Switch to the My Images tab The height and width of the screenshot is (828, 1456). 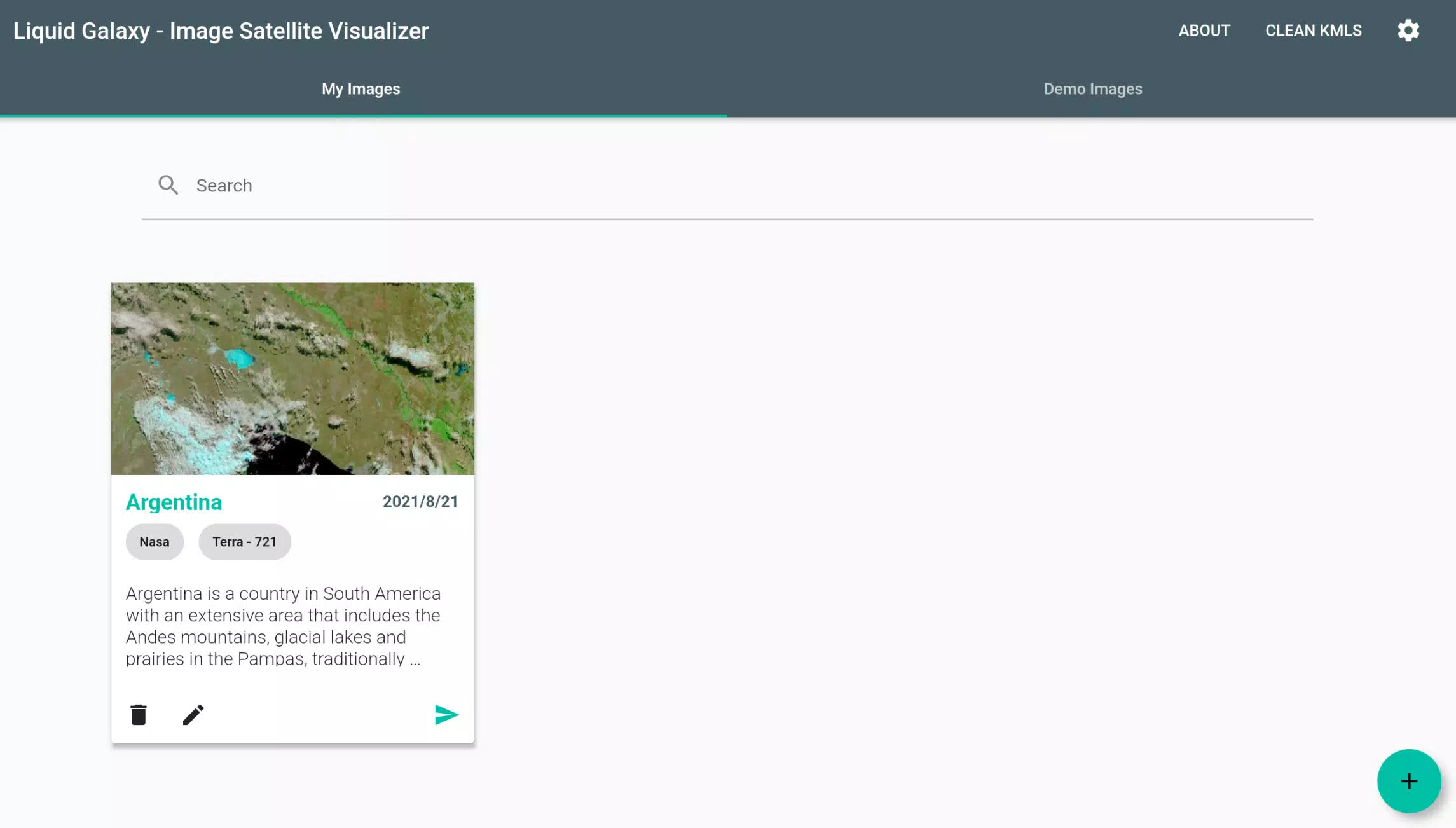tap(361, 89)
